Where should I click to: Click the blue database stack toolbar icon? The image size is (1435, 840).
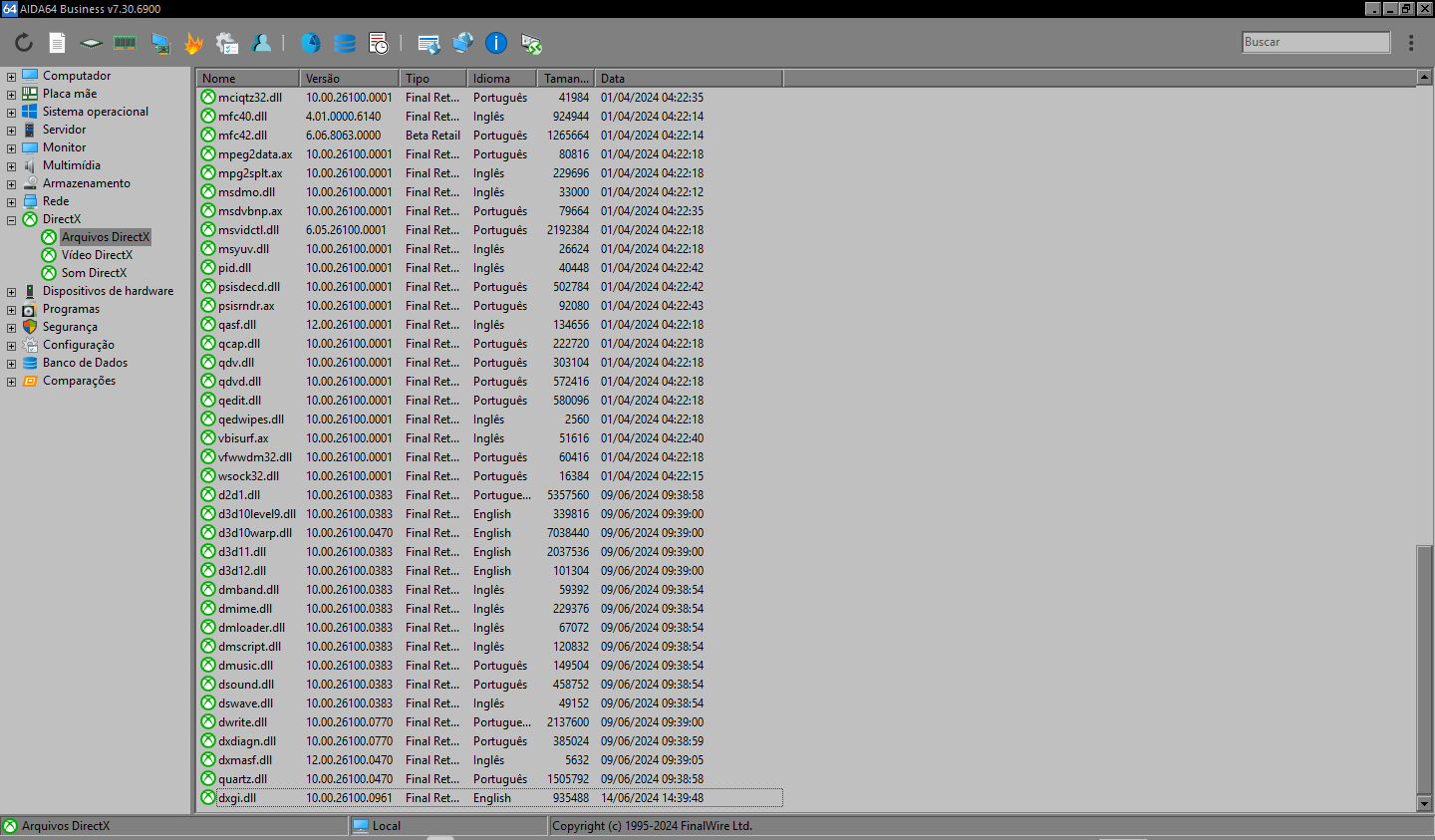click(345, 43)
